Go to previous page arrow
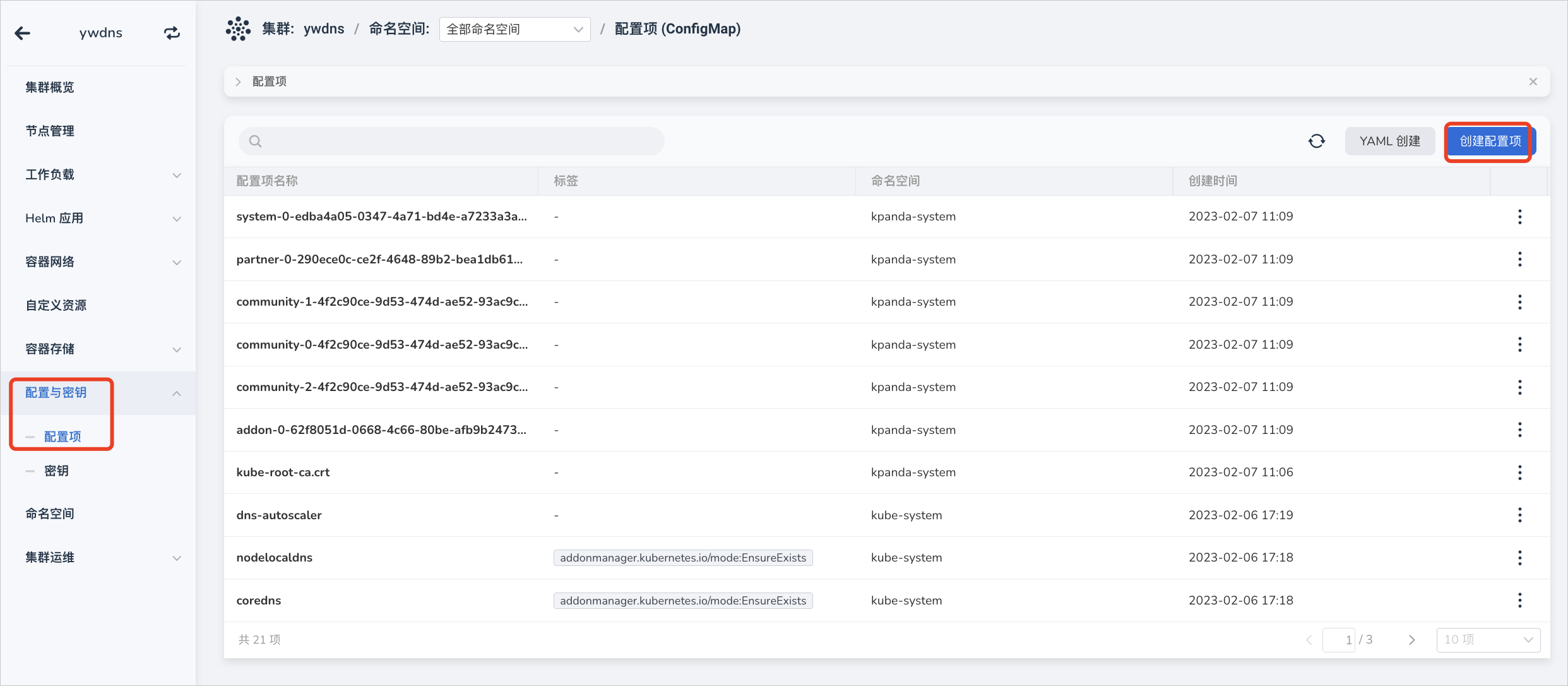 [1309, 640]
